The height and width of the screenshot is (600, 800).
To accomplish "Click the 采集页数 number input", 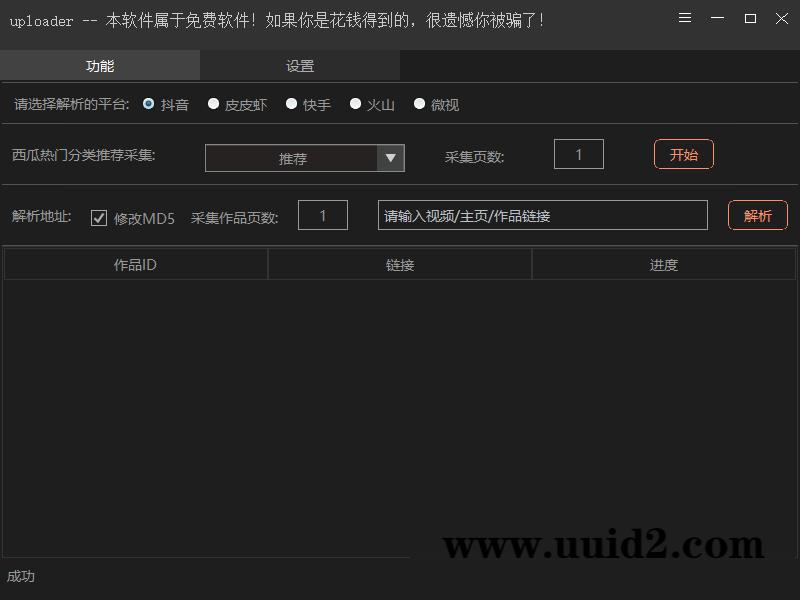I will pos(578,154).
